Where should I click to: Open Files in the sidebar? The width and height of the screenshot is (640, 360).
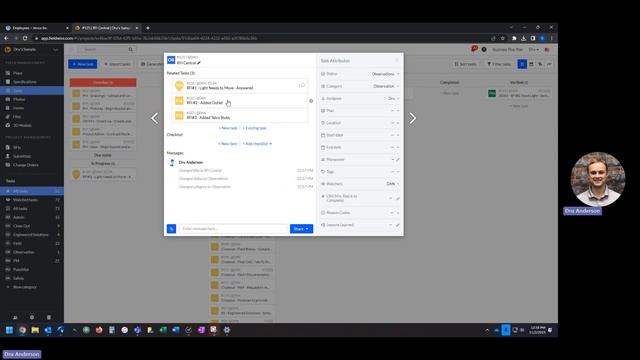[x=17, y=116]
